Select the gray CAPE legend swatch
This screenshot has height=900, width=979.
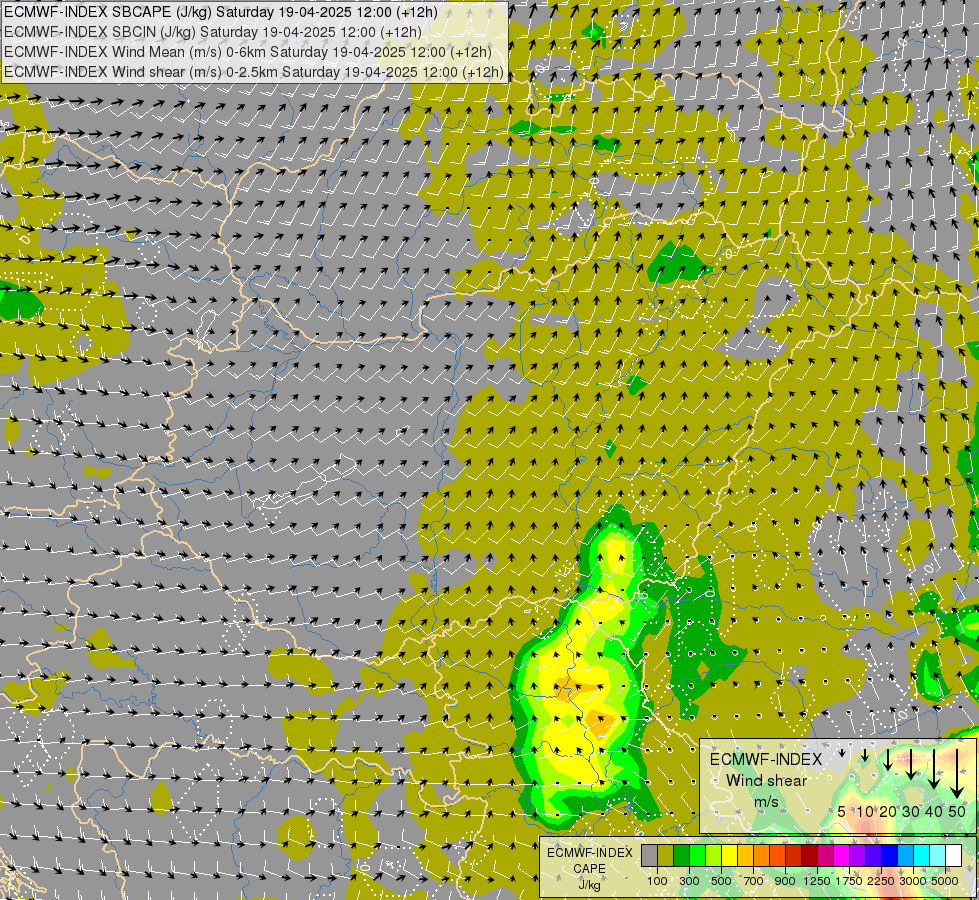coord(649,856)
